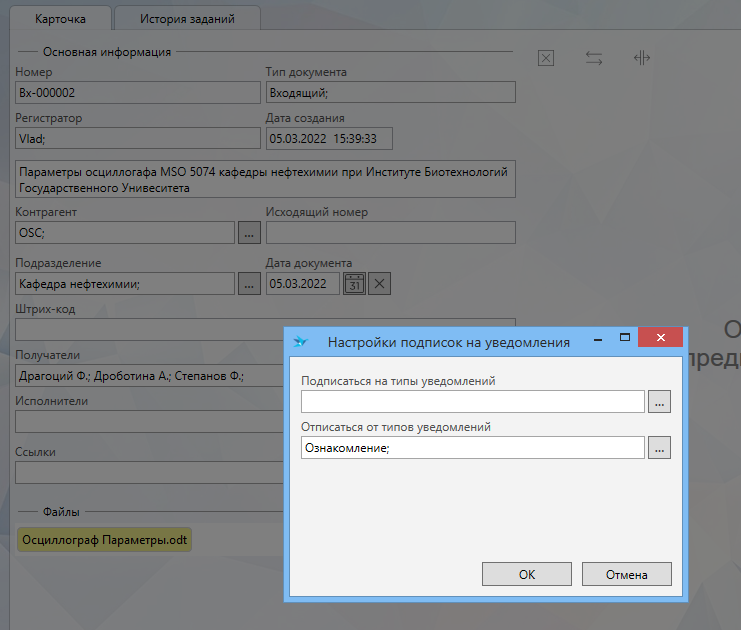Open the Осциллограф Параметры.odt file
Image resolution: width=741 pixels, height=630 pixels.
(x=105, y=540)
